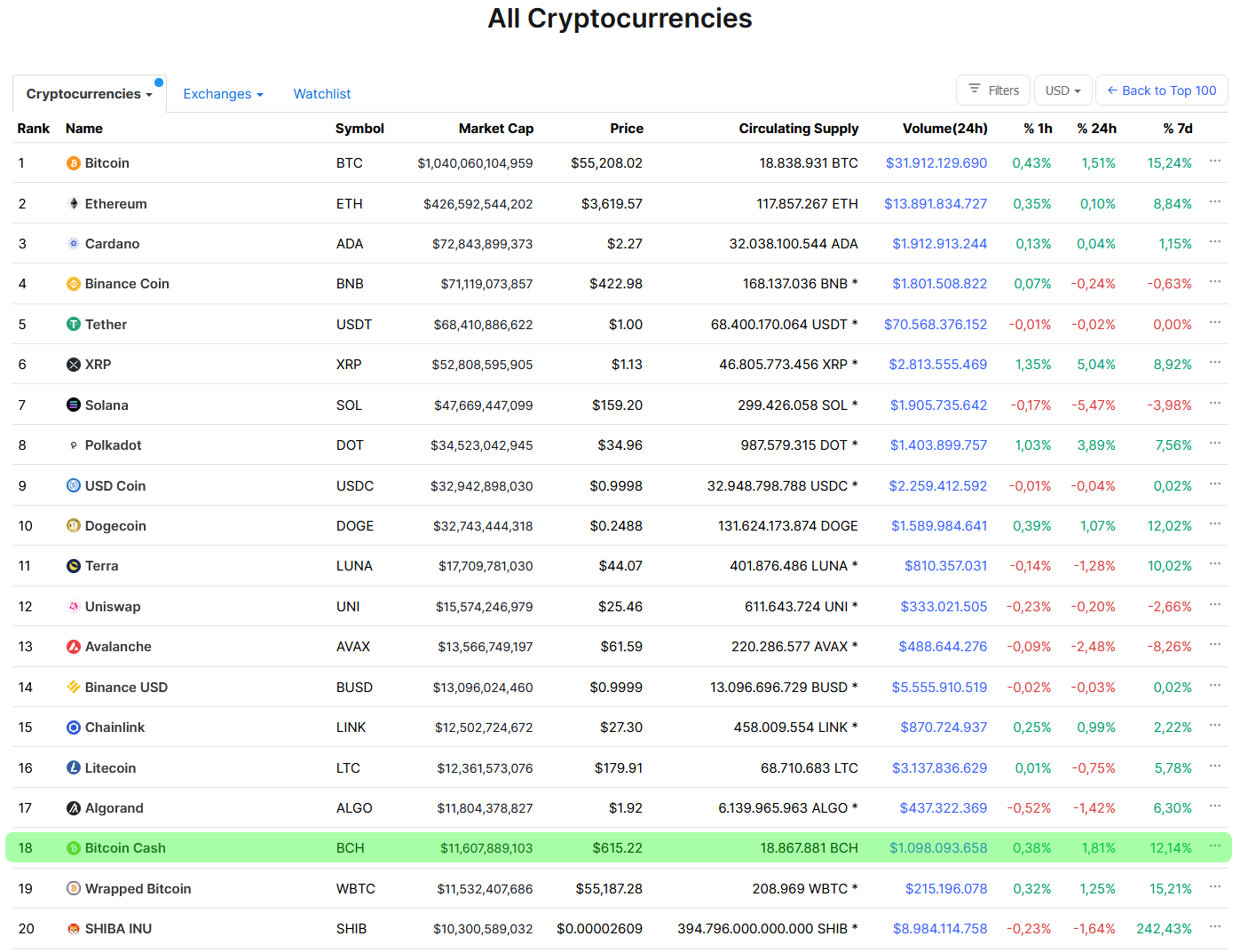Open the Solana name link
This screenshot has height=952, width=1240.
click(107, 405)
